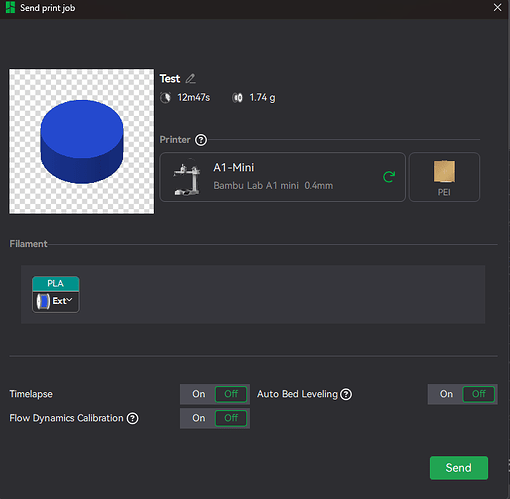Click the PEI plate icon
Screen dimensions: 510x499
point(444,171)
